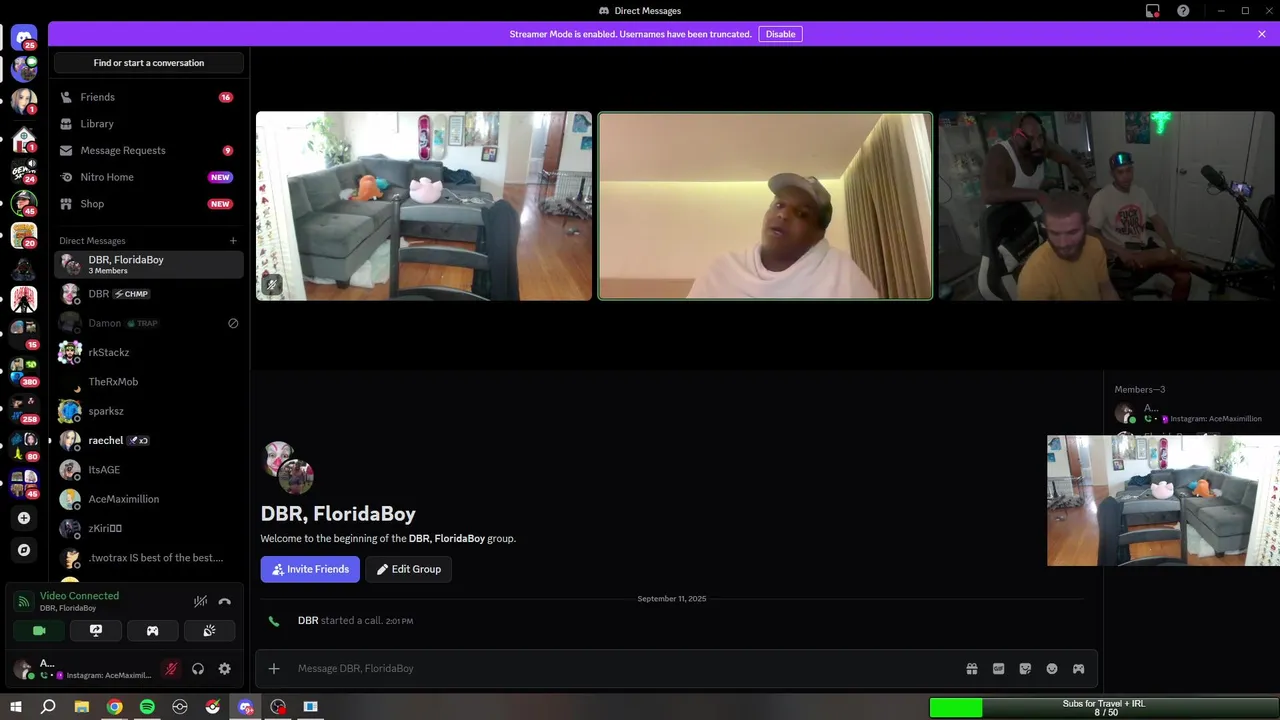1280x720 pixels.
Task: Click the floating picture-in-picture camera preview
Action: (x=1163, y=501)
